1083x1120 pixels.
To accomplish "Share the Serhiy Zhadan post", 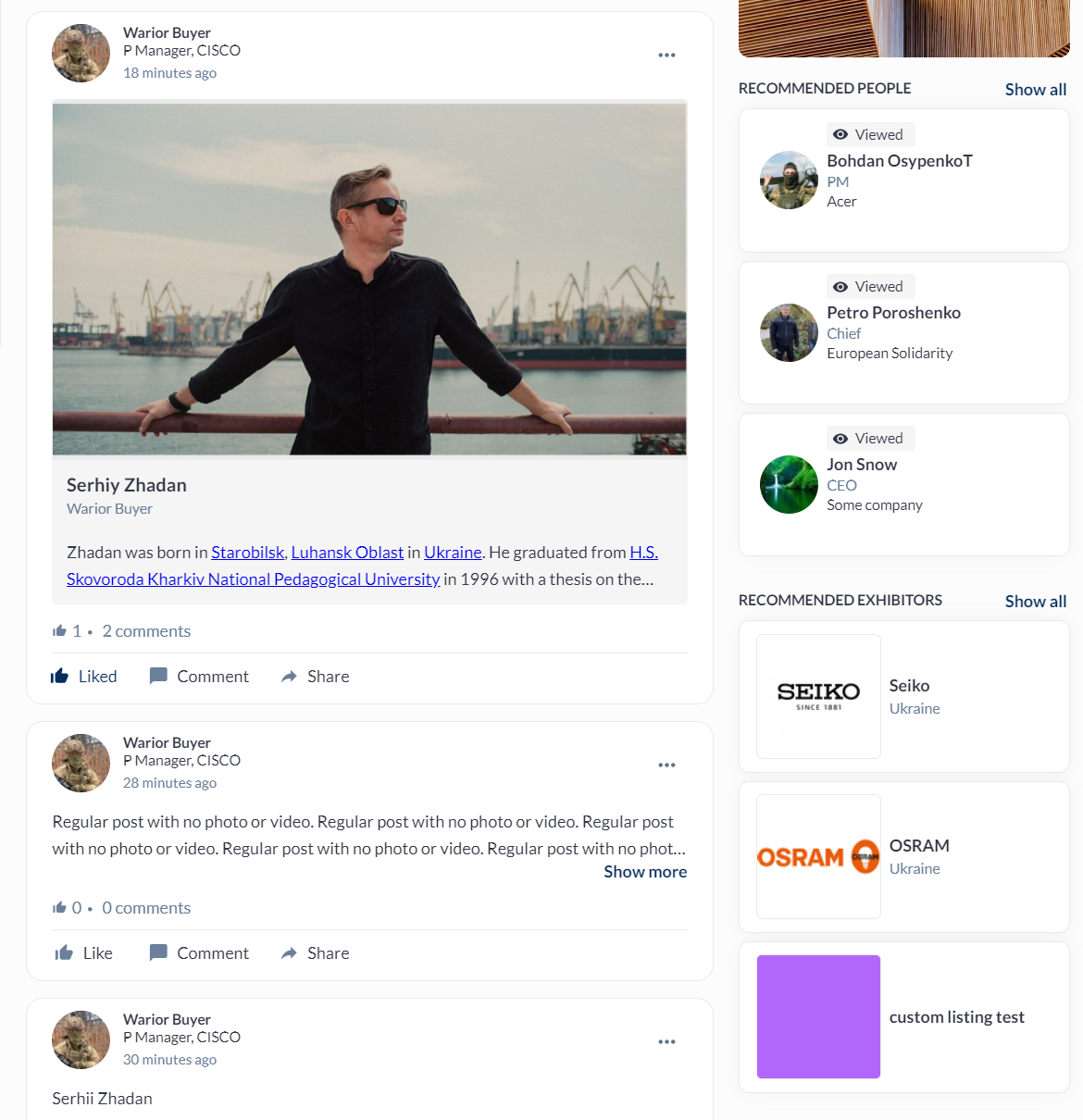I will tap(315, 677).
